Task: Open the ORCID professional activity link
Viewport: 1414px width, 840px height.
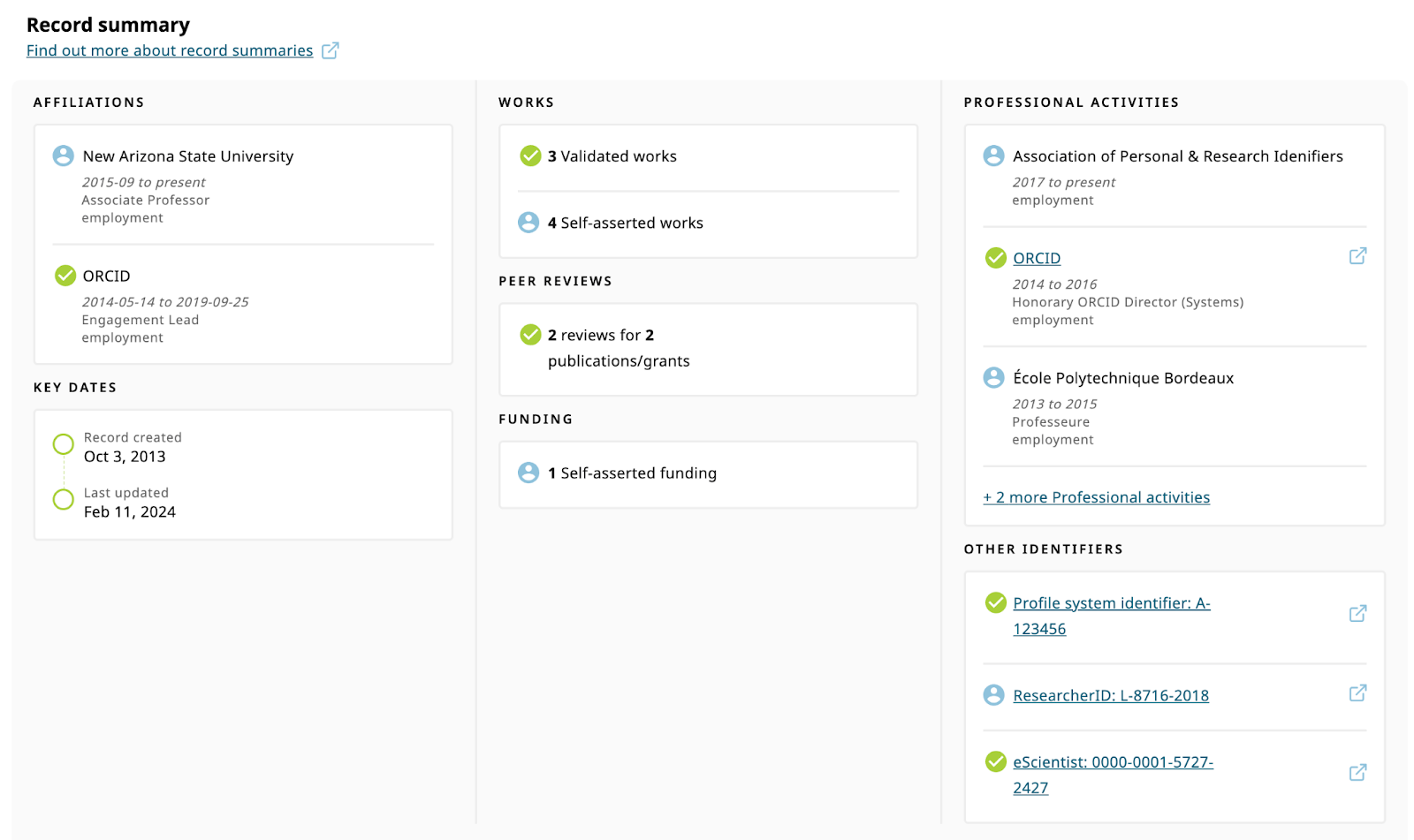Action: [1037, 258]
